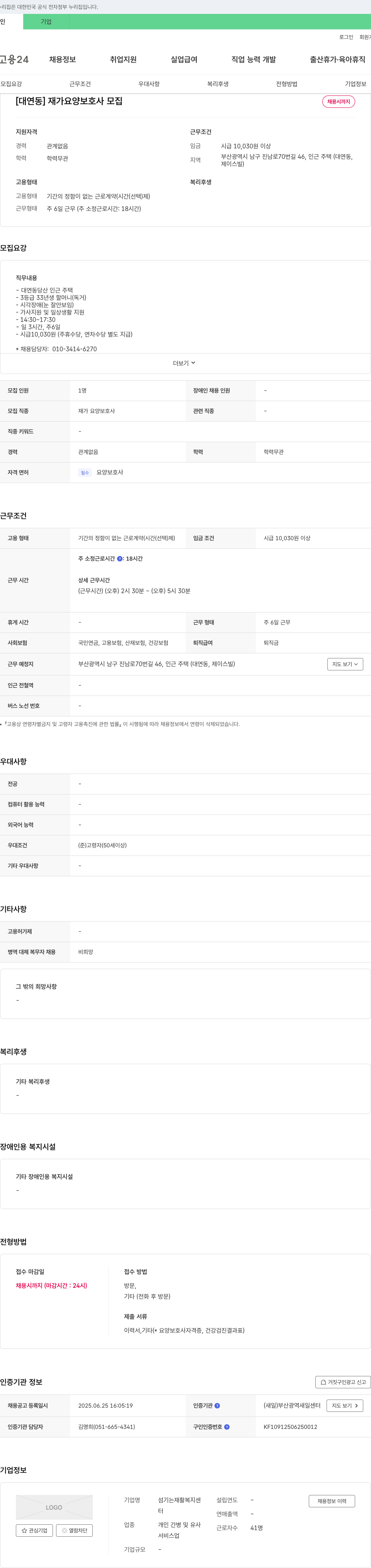Open the 실업급여 menu
Screen dimensions: 371x1568
point(184,60)
